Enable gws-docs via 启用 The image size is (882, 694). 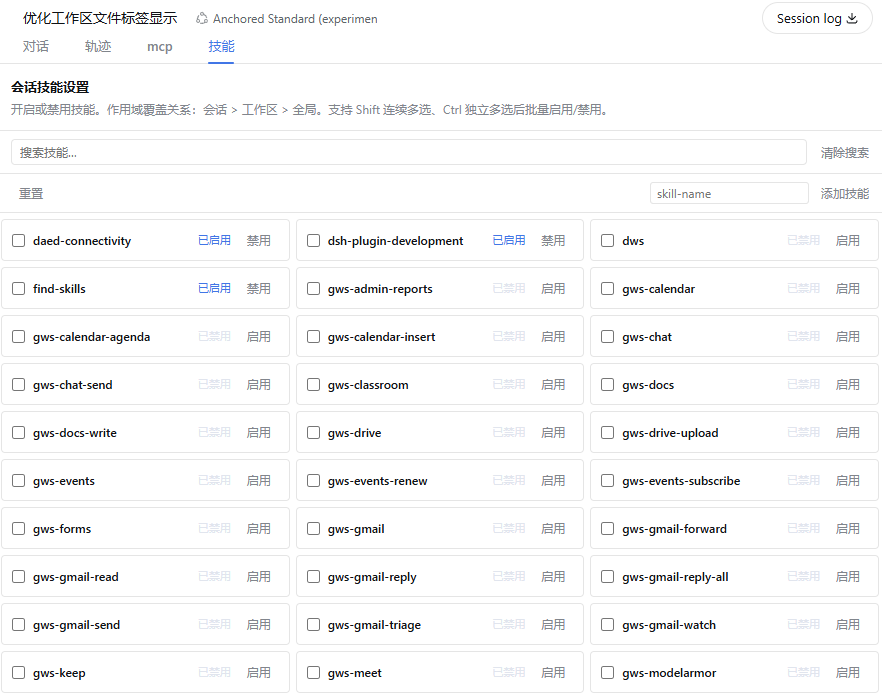[x=847, y=385]
